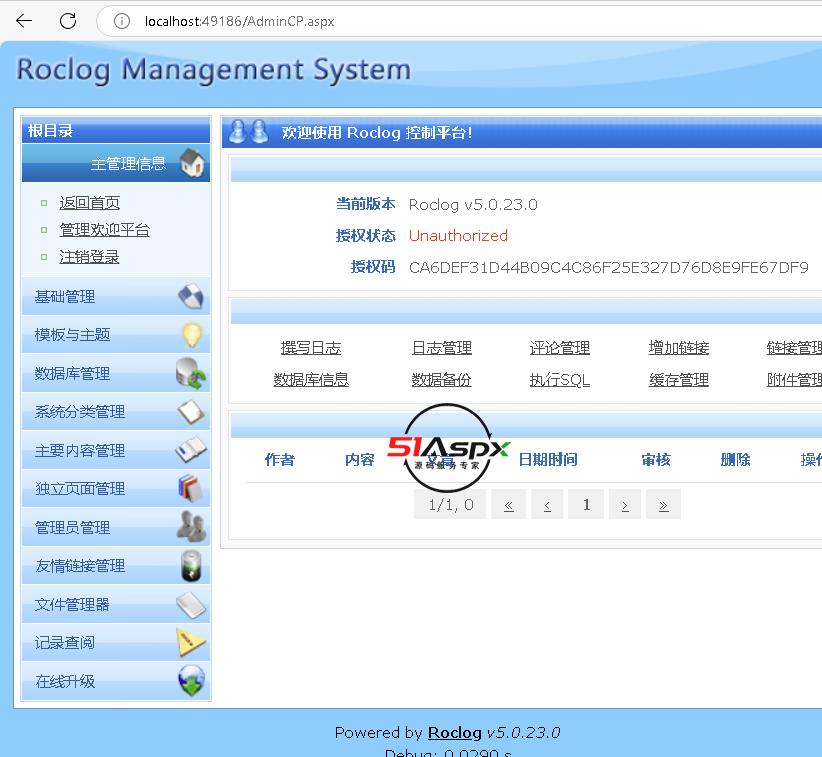Open the 在线升级 sidebar menu
The width and height of the screenshot is (822, 757).
tap(116, 681)
